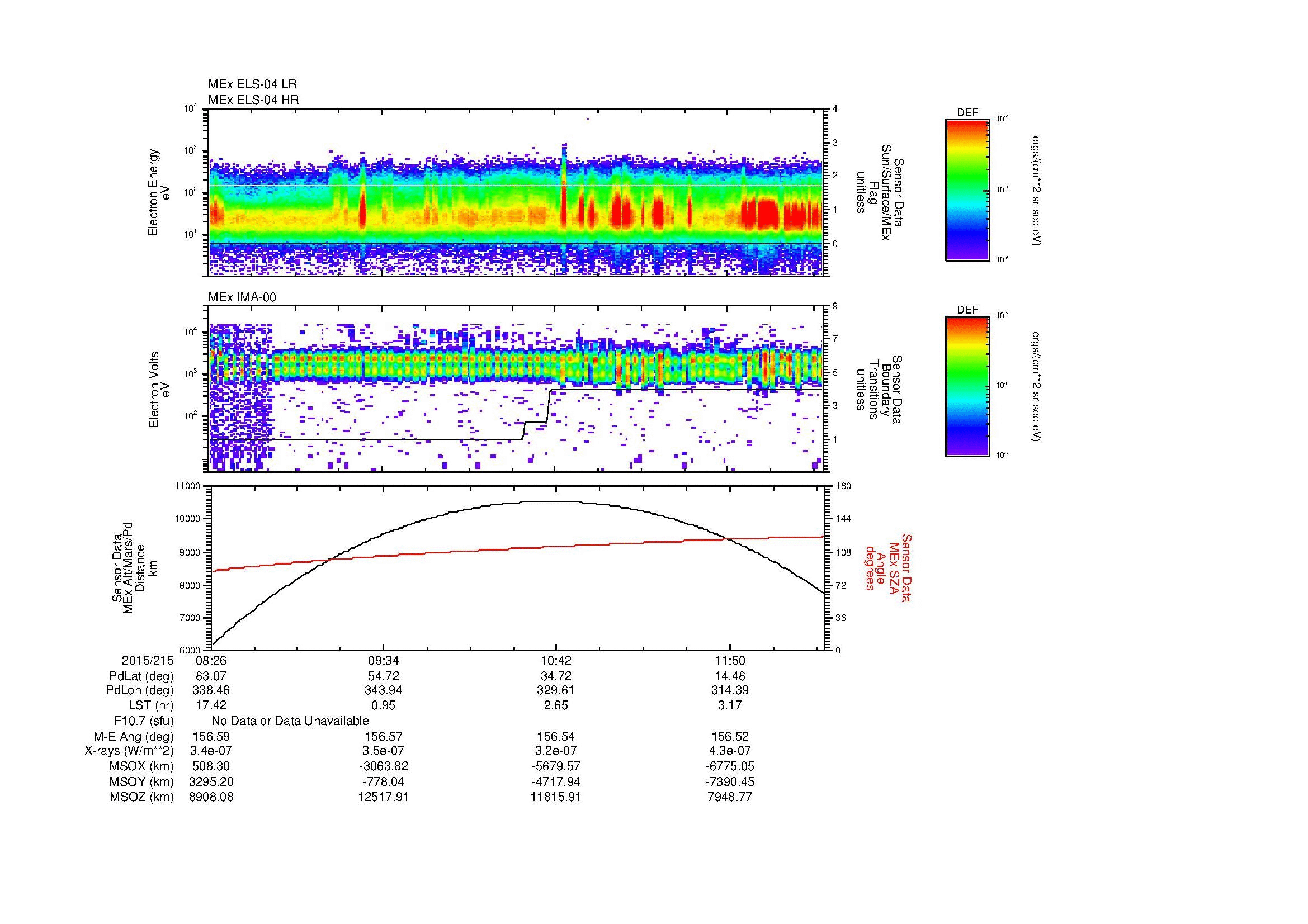Image resolution: width=1308 pixels, height=924 pixels.
Task: Click the MSOX value '-3063.82'
Action: point(384,766)
